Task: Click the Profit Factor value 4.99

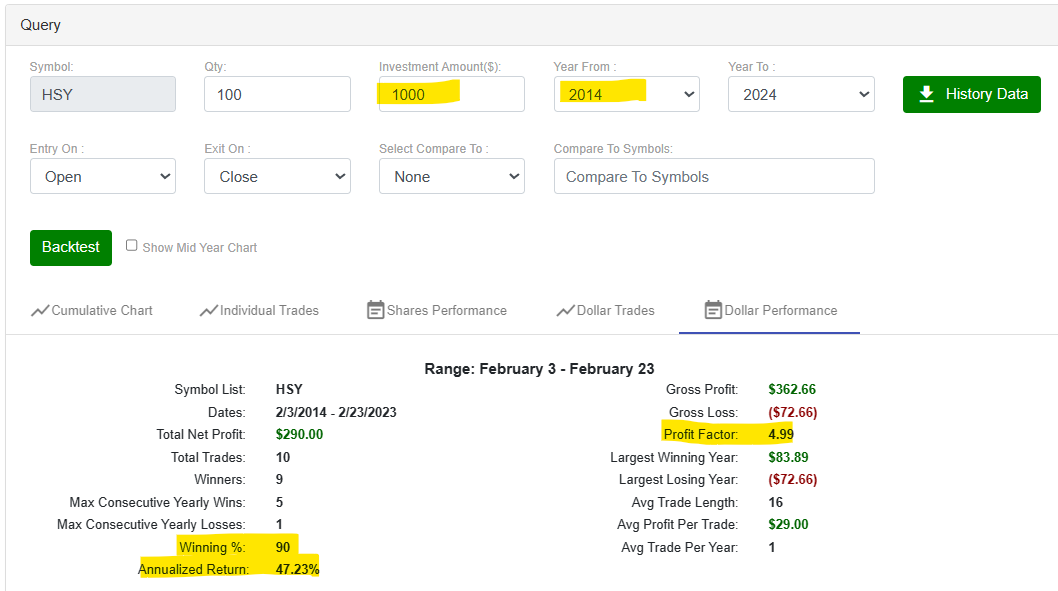Action: [781, 434]
